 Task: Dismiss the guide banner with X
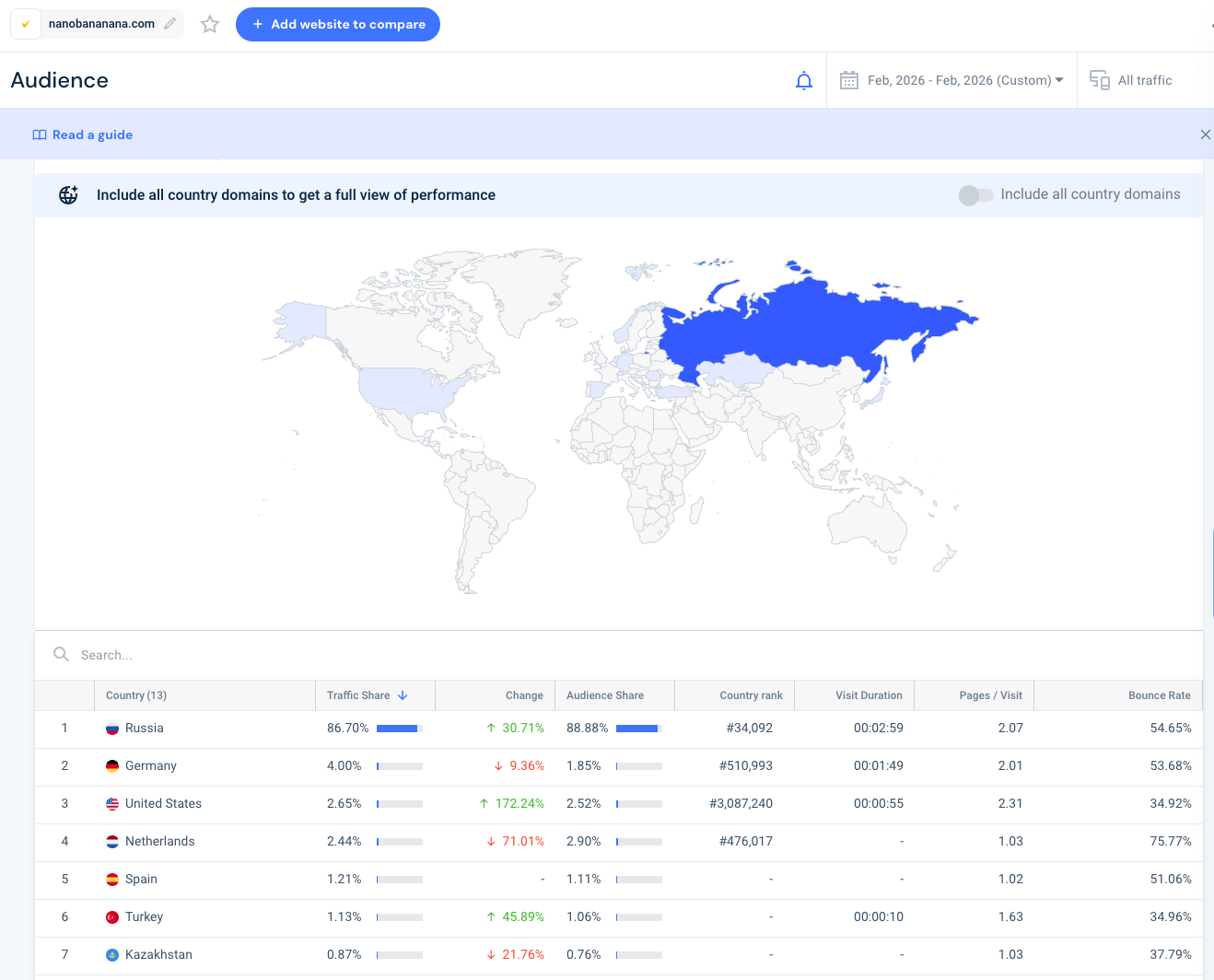tap(1205, 135)
